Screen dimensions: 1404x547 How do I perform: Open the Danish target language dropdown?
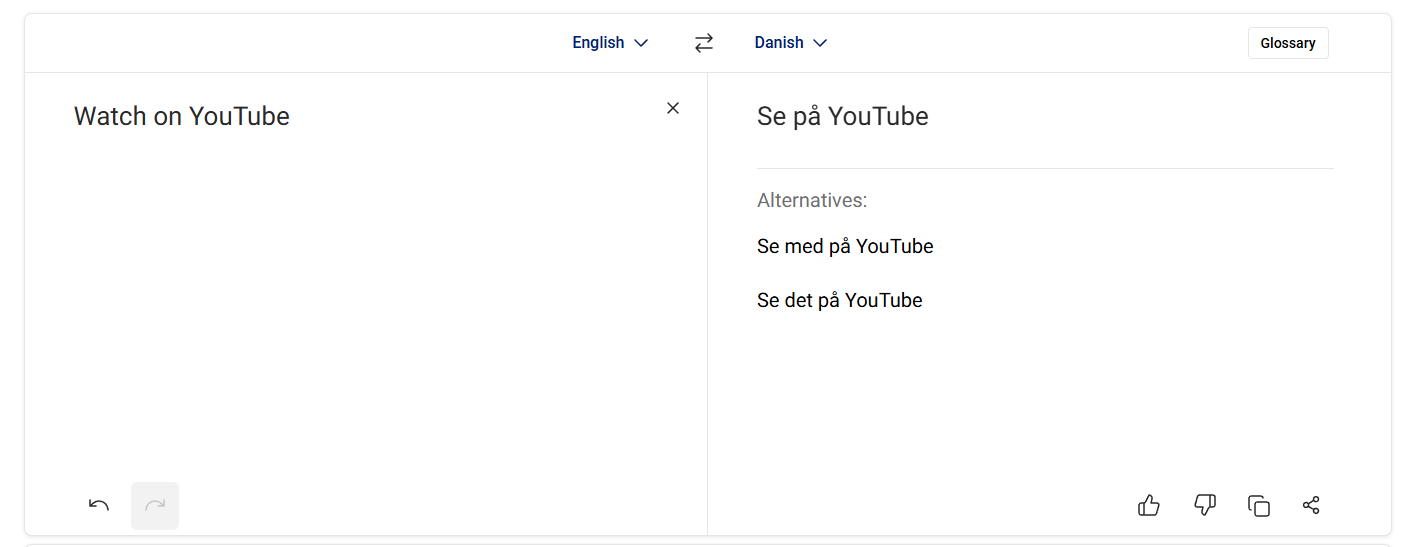point(791,43)
